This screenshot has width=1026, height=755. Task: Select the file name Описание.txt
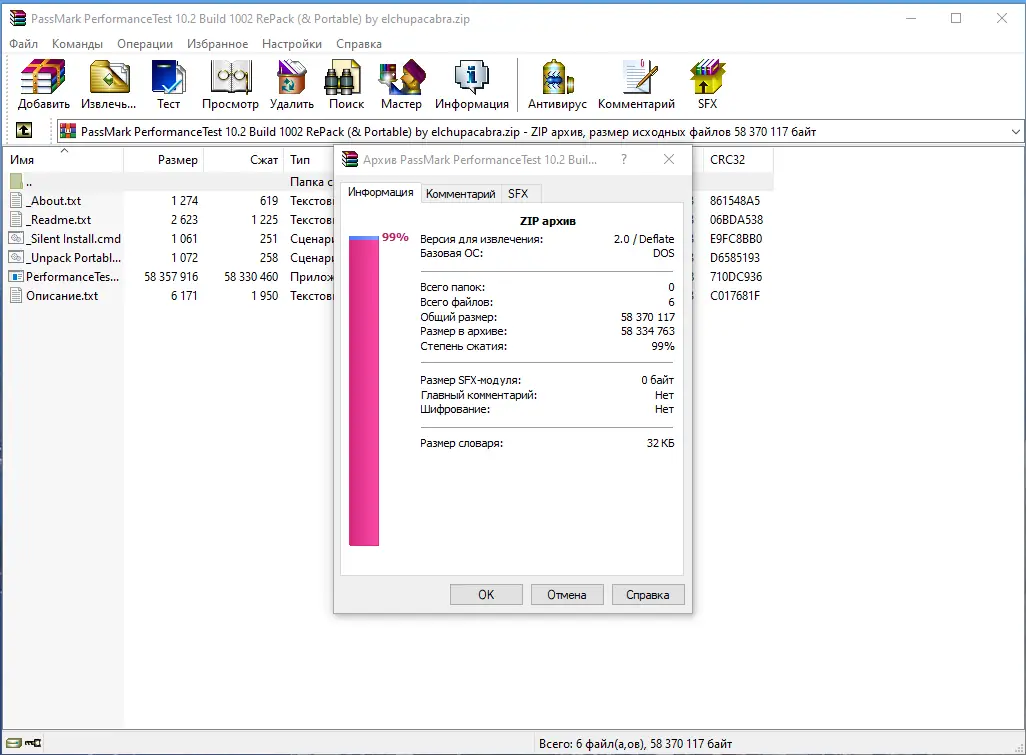click(62, 296)
